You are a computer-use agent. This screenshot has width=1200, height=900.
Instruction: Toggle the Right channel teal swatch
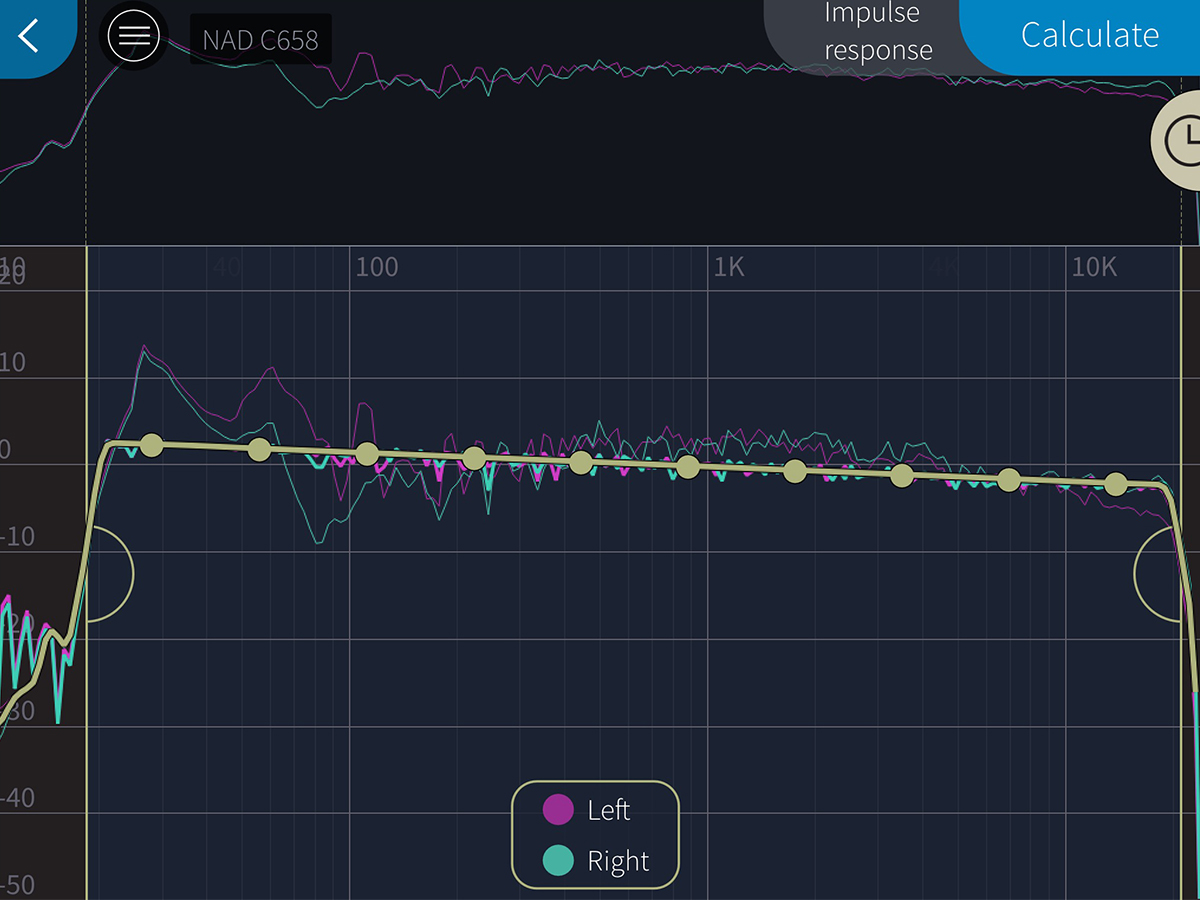[x=558, y=860]
